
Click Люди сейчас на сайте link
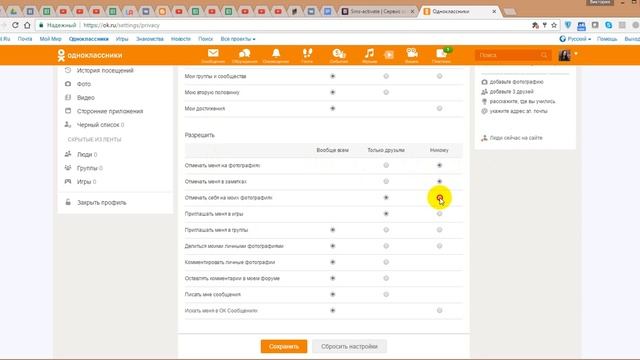tap(516, 138)
